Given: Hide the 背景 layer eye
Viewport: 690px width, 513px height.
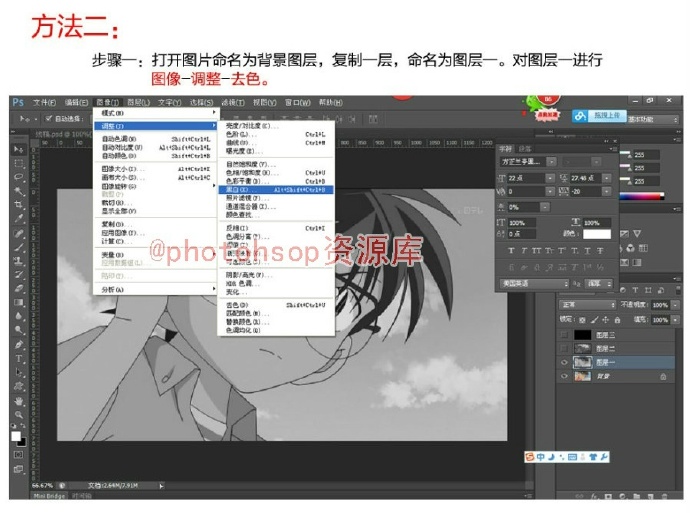Looking at the screenshot, I should tap(564, 377).
